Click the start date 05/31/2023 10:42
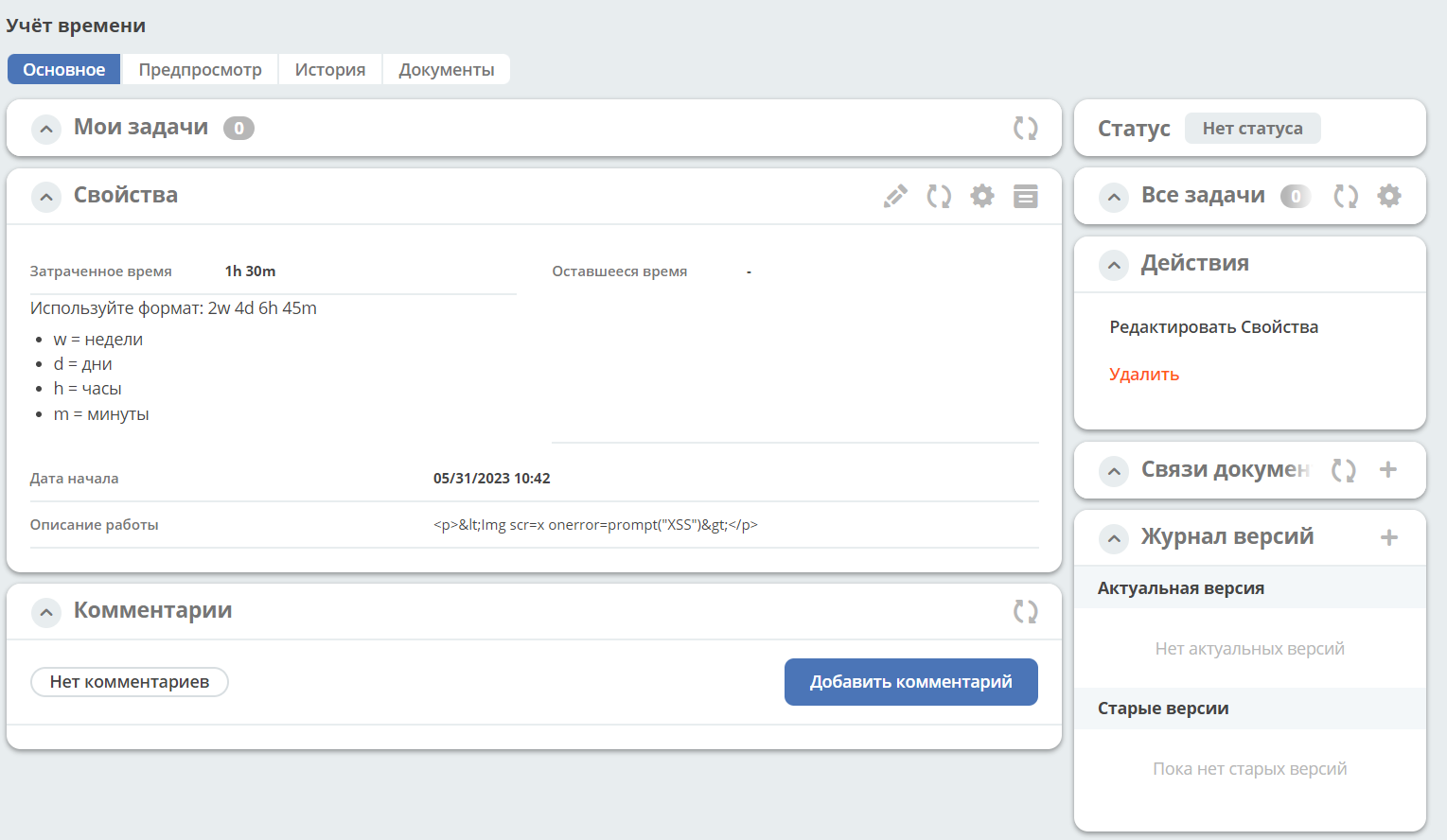Screen dimensions: 1447x840 (492, 478)
